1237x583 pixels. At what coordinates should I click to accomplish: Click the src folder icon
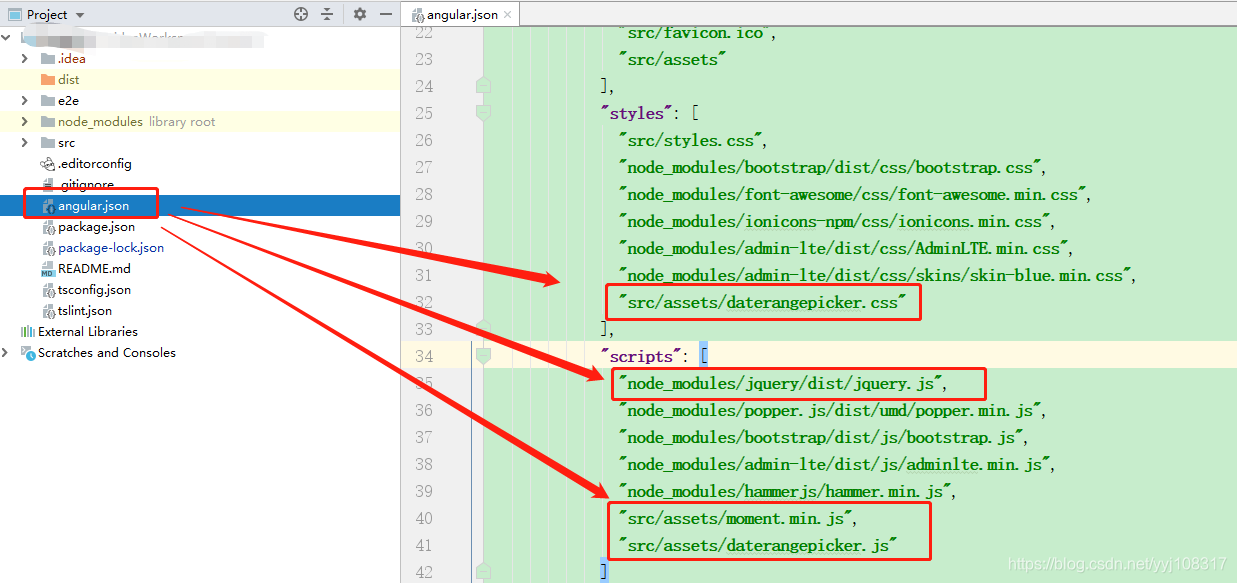click(x=47, y=142)
